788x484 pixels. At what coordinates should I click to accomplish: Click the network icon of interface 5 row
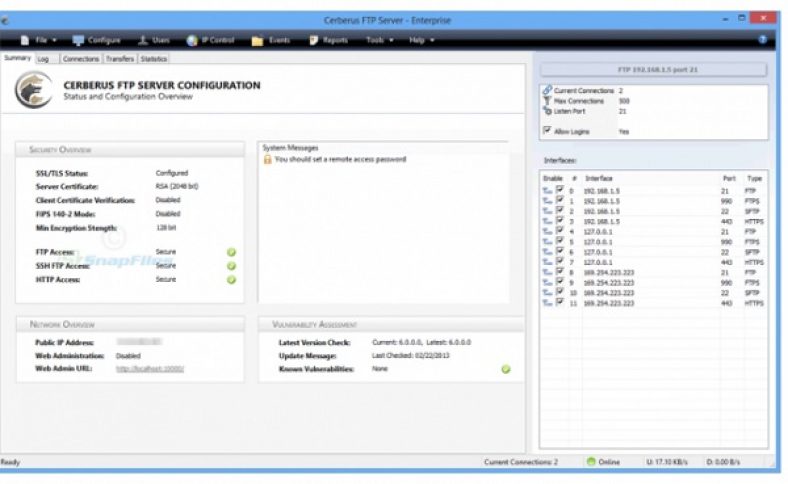click(547, 242)
